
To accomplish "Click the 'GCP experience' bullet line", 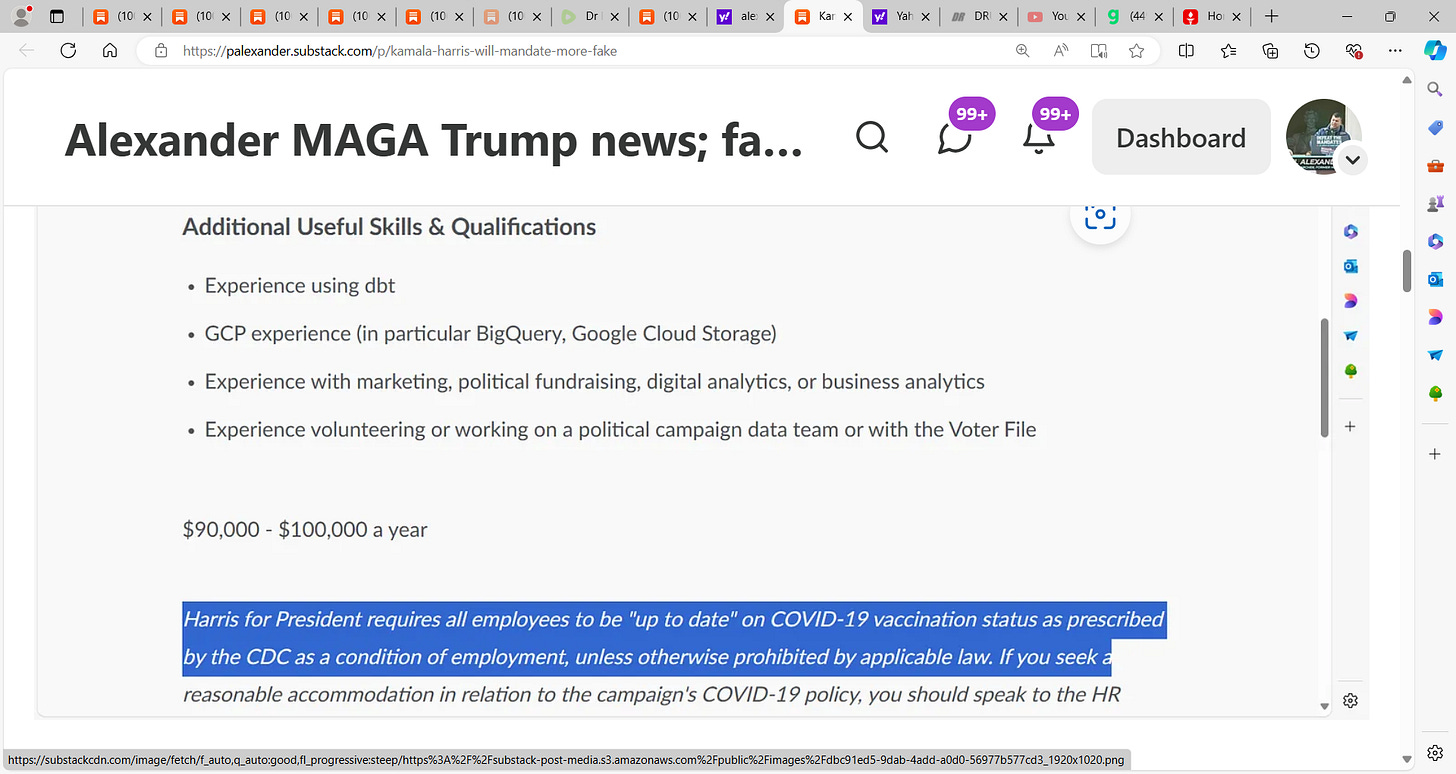I will pyautogui.click(x=491, y=334).
